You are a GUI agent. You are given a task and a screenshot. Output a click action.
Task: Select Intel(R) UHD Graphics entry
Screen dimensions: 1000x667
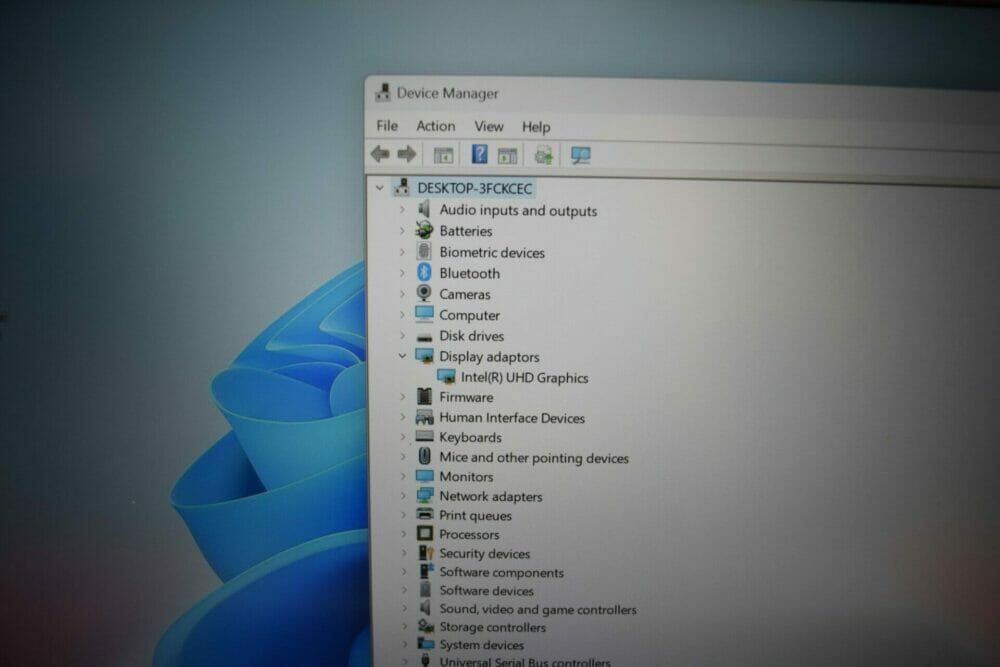click(x=524, y=377)
